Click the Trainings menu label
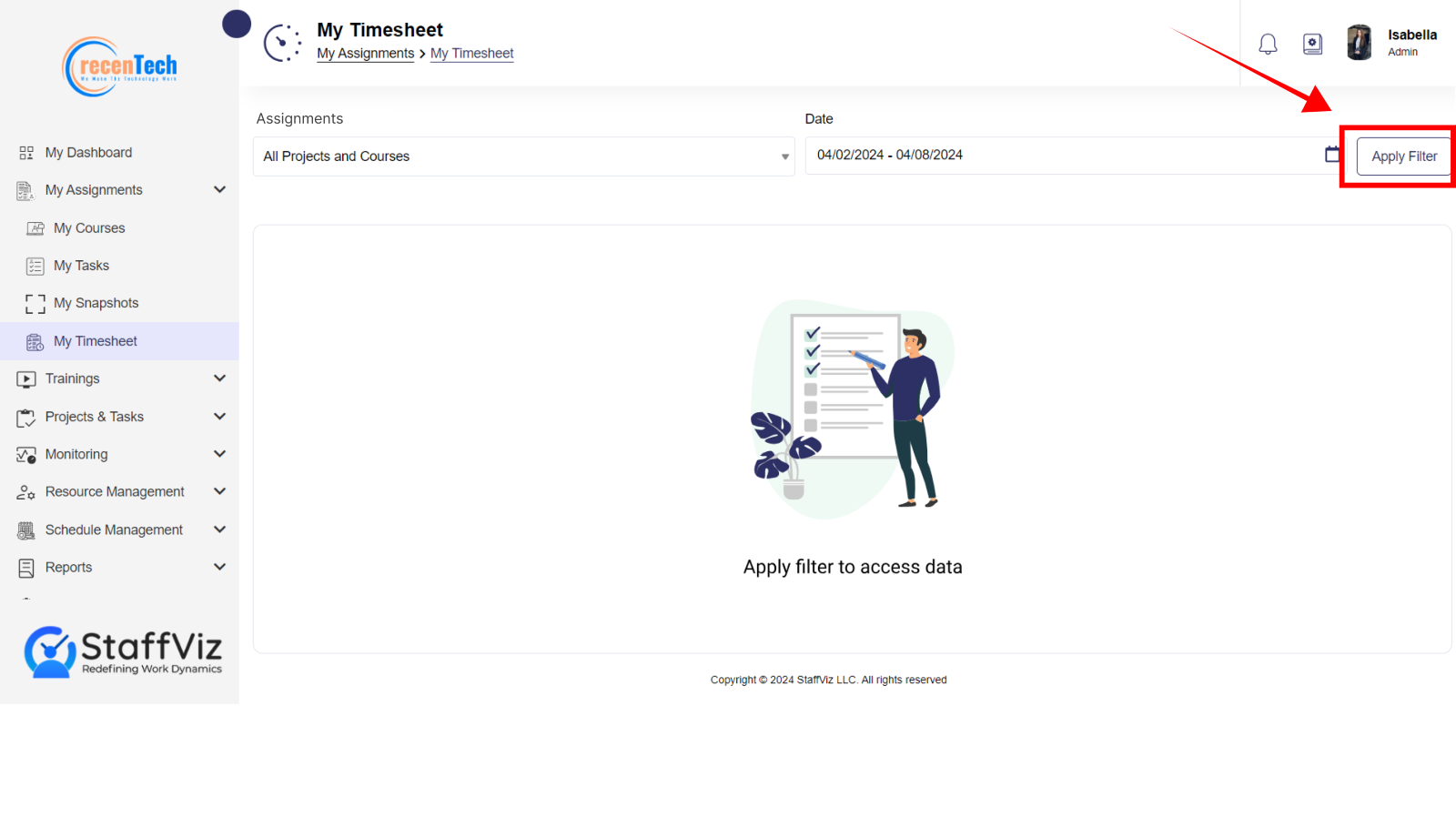 [x=73, y=378]
